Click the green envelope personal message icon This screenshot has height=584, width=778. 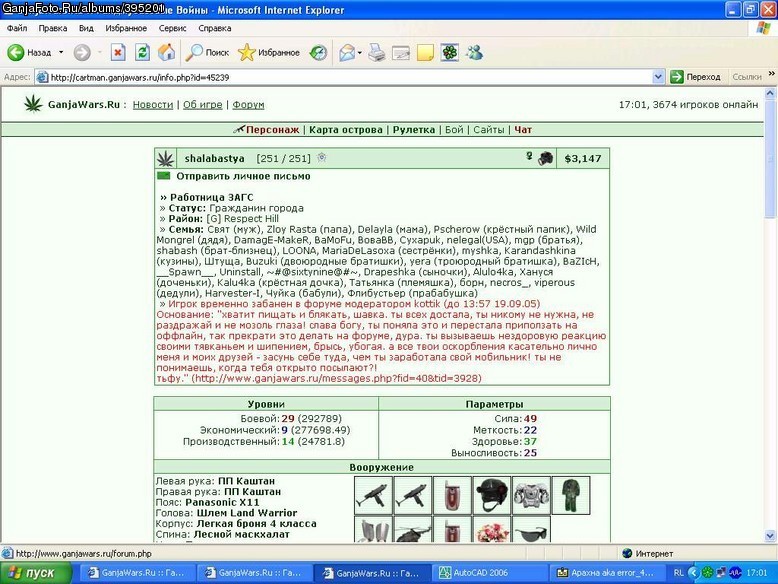163,176
